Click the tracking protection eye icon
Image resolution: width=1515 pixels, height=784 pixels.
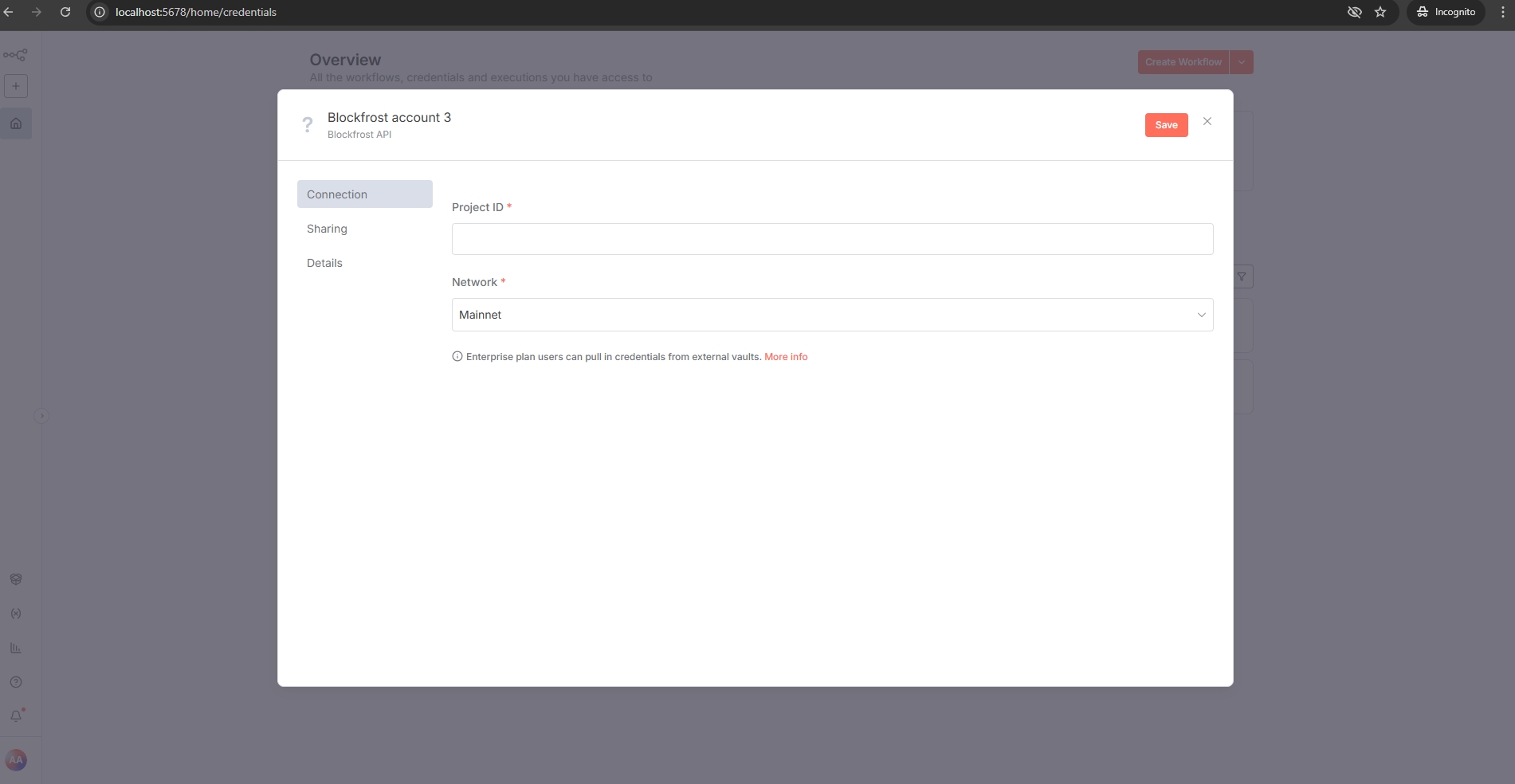(1354, 12)
